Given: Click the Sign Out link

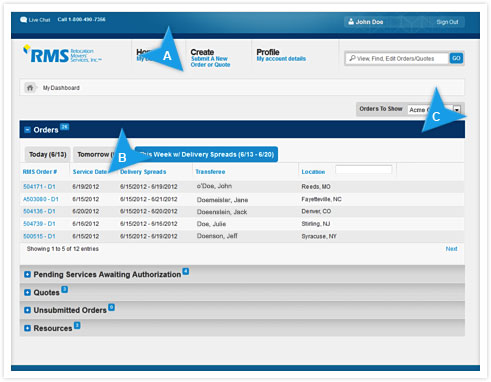Looking at the screenshot, I should tap(447, 22).
